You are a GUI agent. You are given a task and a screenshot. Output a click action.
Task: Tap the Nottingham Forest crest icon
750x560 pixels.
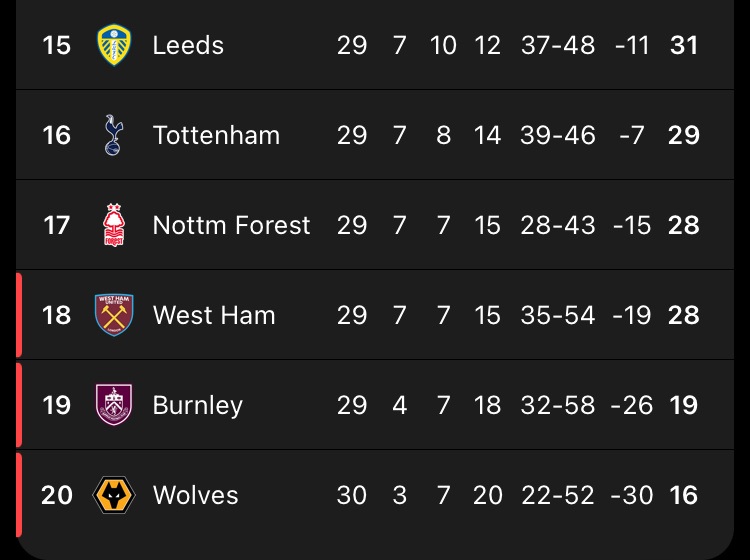pos(114,225)
